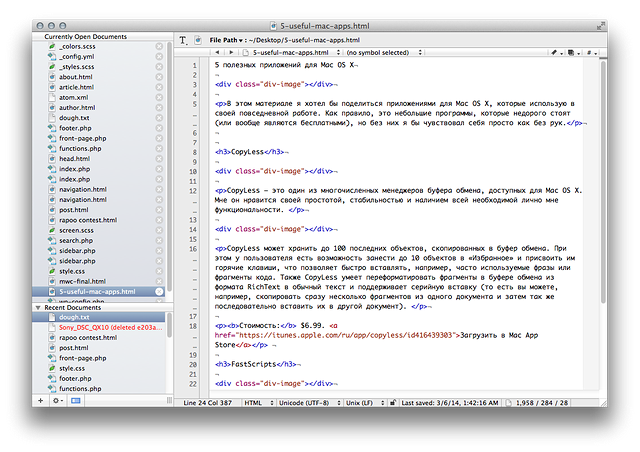
Task: Click the <h3>CopyLess</h3> line in editor
Action: (x=250, y=152)
